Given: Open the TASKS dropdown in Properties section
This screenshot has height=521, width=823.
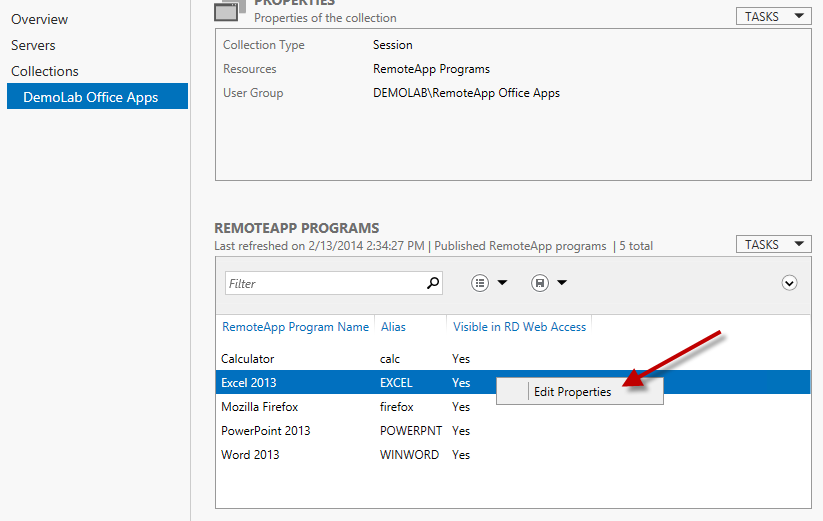Looking at the screenshot, I should coord(773,16).
